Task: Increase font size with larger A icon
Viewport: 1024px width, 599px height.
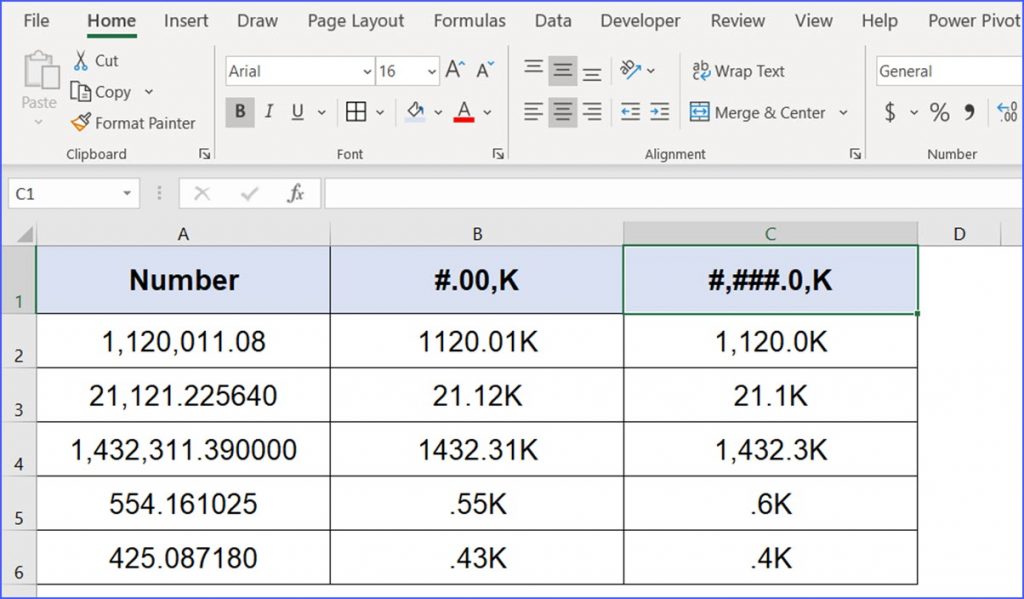Action: pos(454,71)
